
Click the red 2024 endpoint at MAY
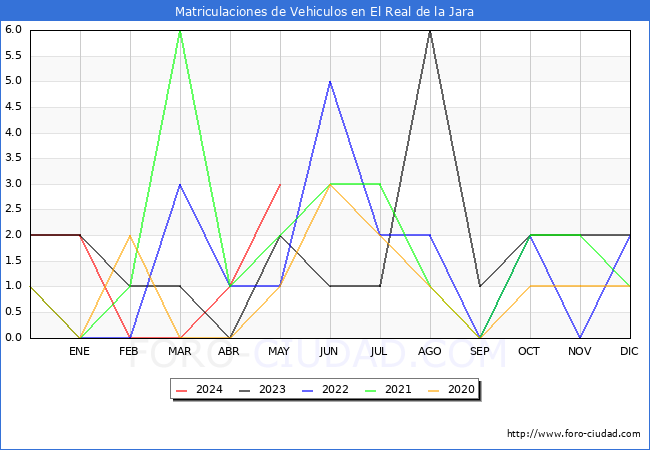point(280,184)
